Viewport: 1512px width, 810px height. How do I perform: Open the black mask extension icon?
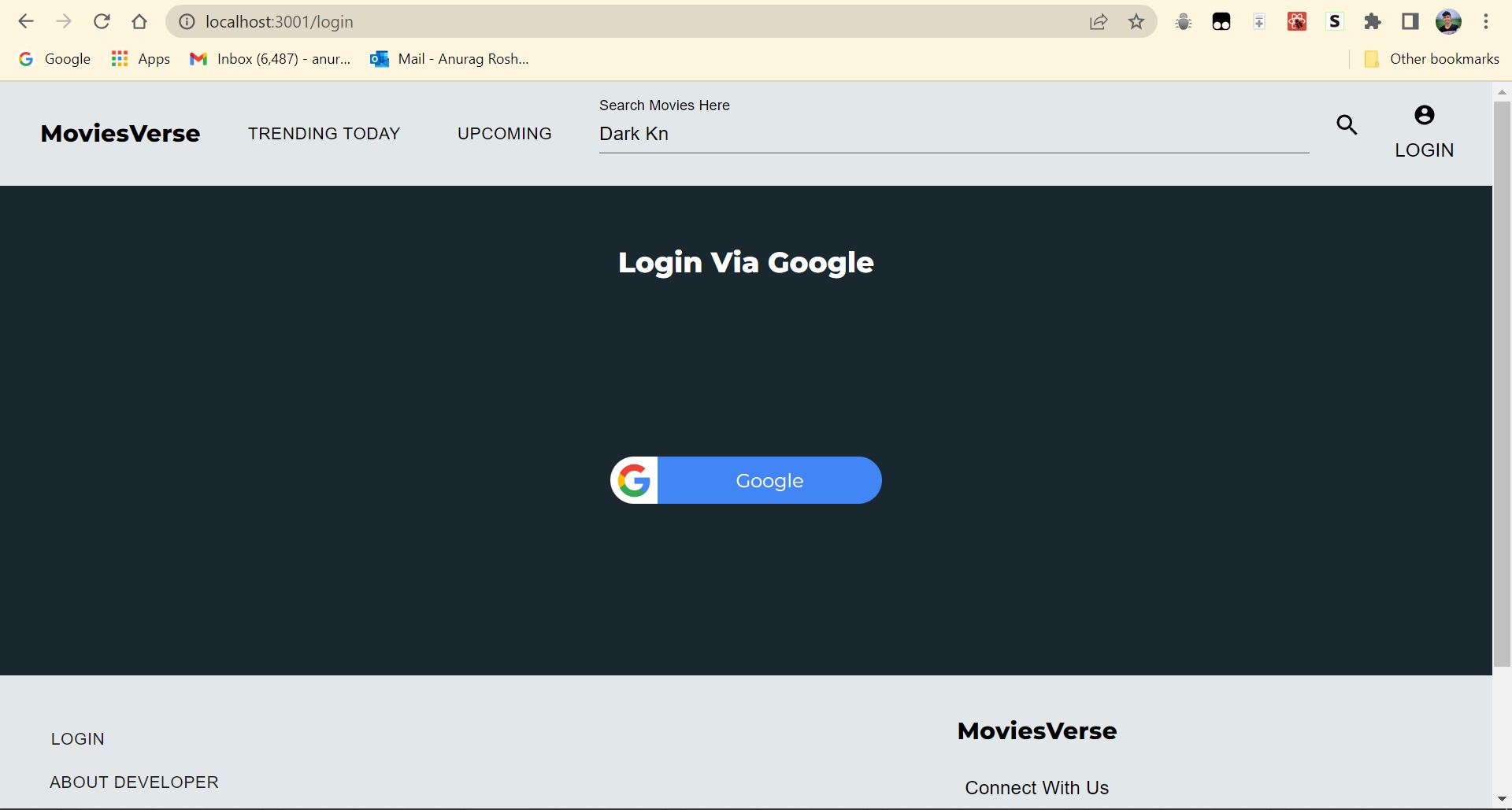click(x=1221, y=22)
